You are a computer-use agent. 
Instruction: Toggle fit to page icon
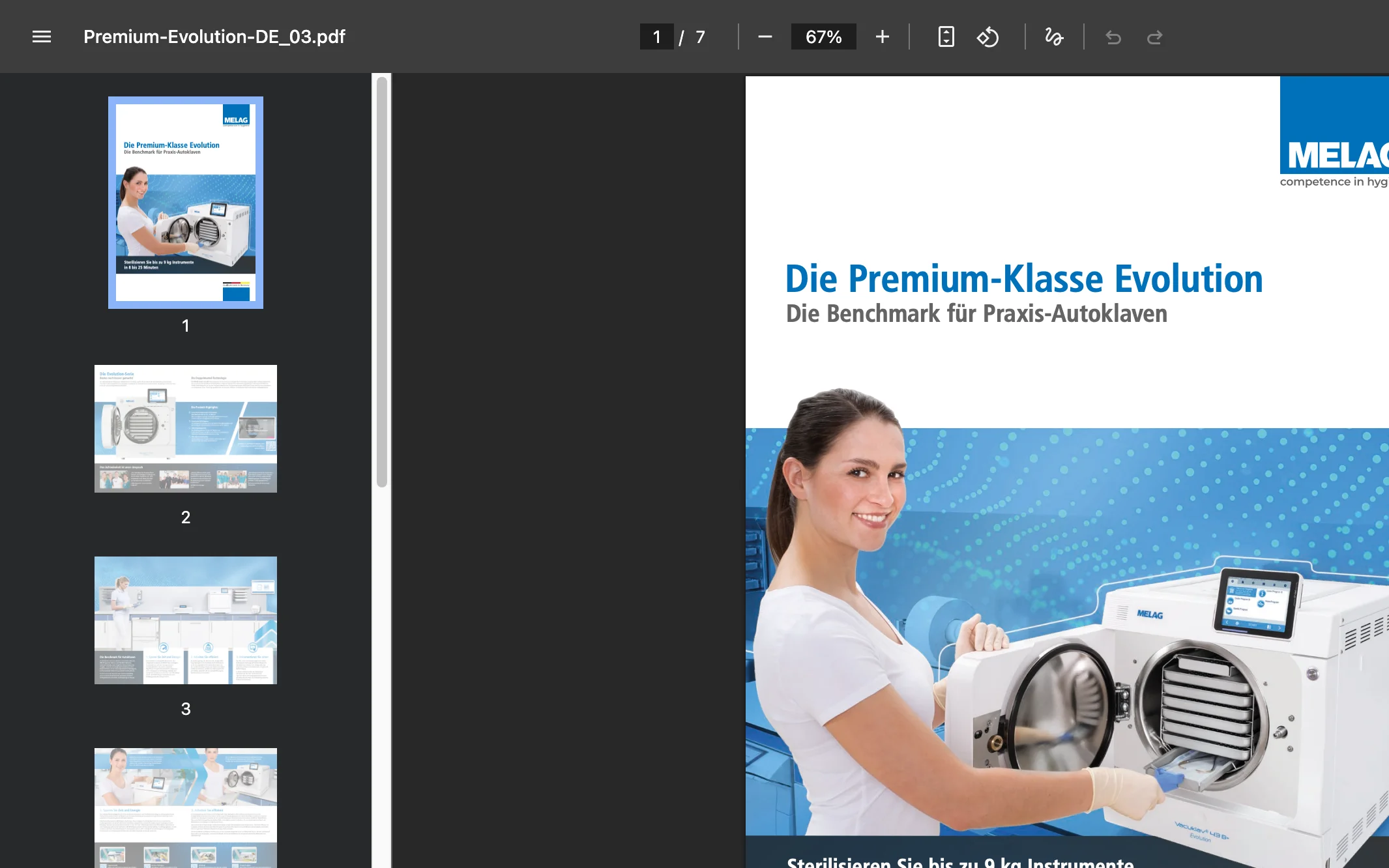[946, 37]
